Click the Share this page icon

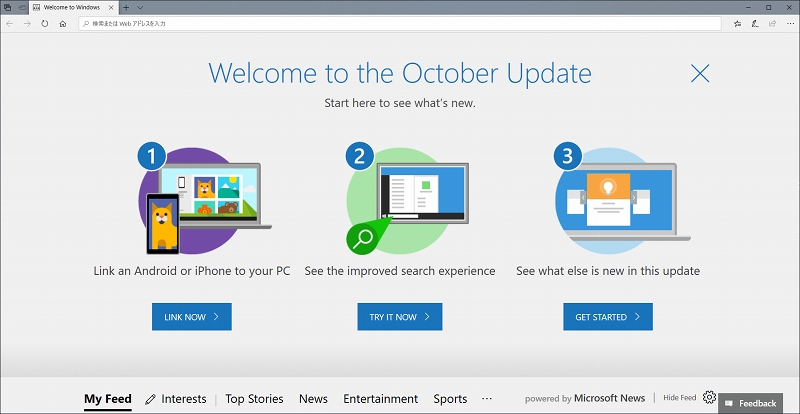tap(772, 23)
